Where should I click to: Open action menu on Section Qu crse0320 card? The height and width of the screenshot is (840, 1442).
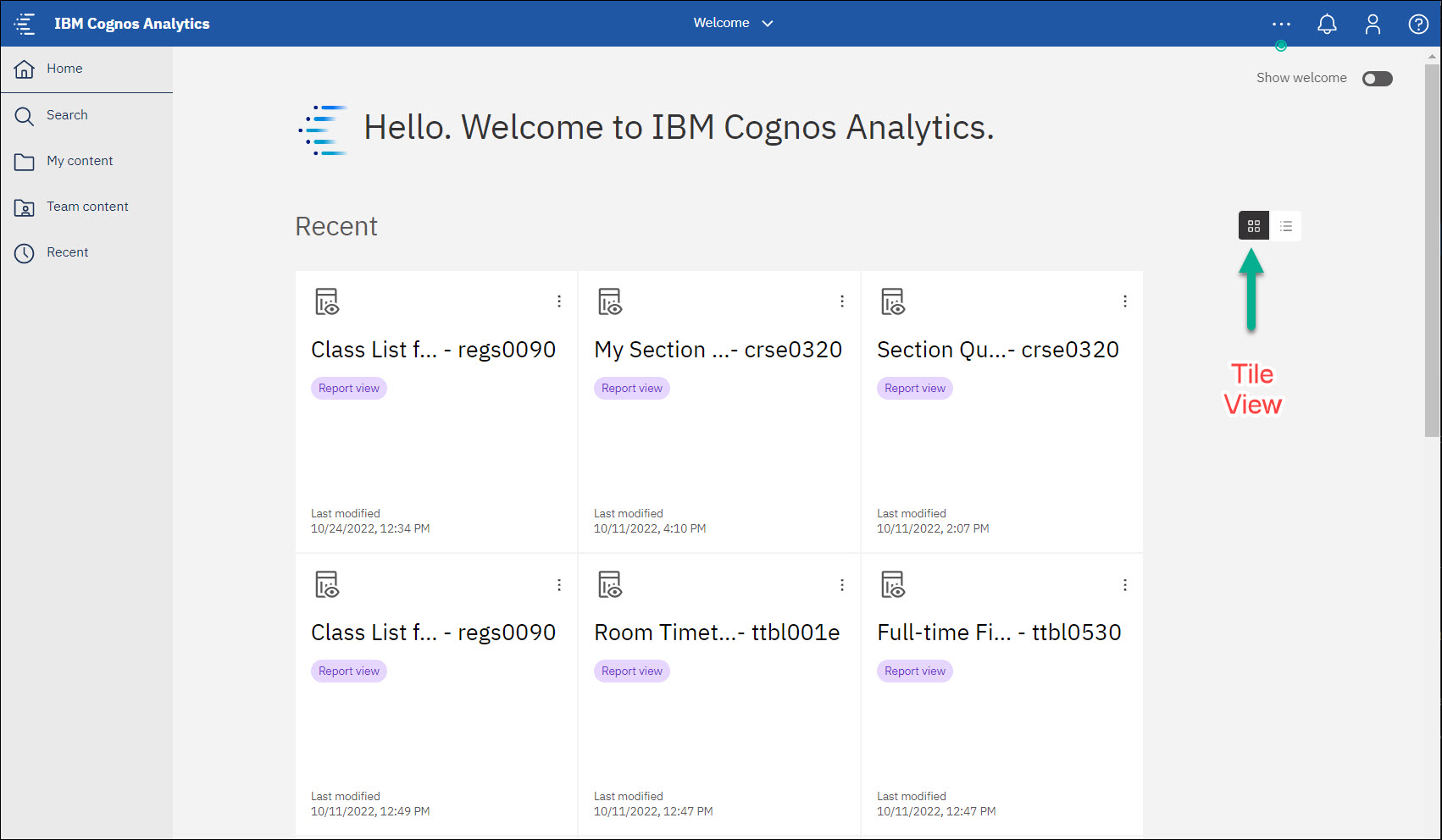pos(1125,301)
